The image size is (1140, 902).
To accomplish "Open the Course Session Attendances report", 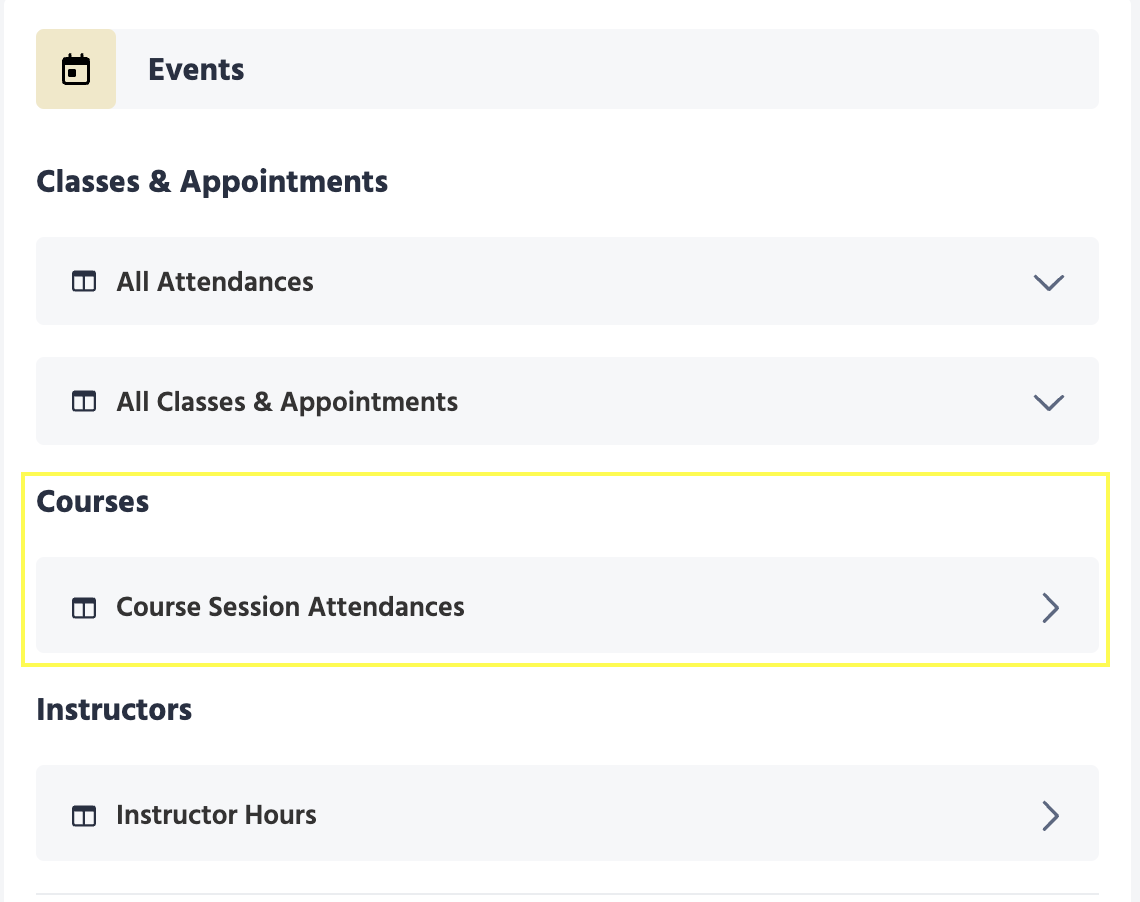I will [290, 607].
